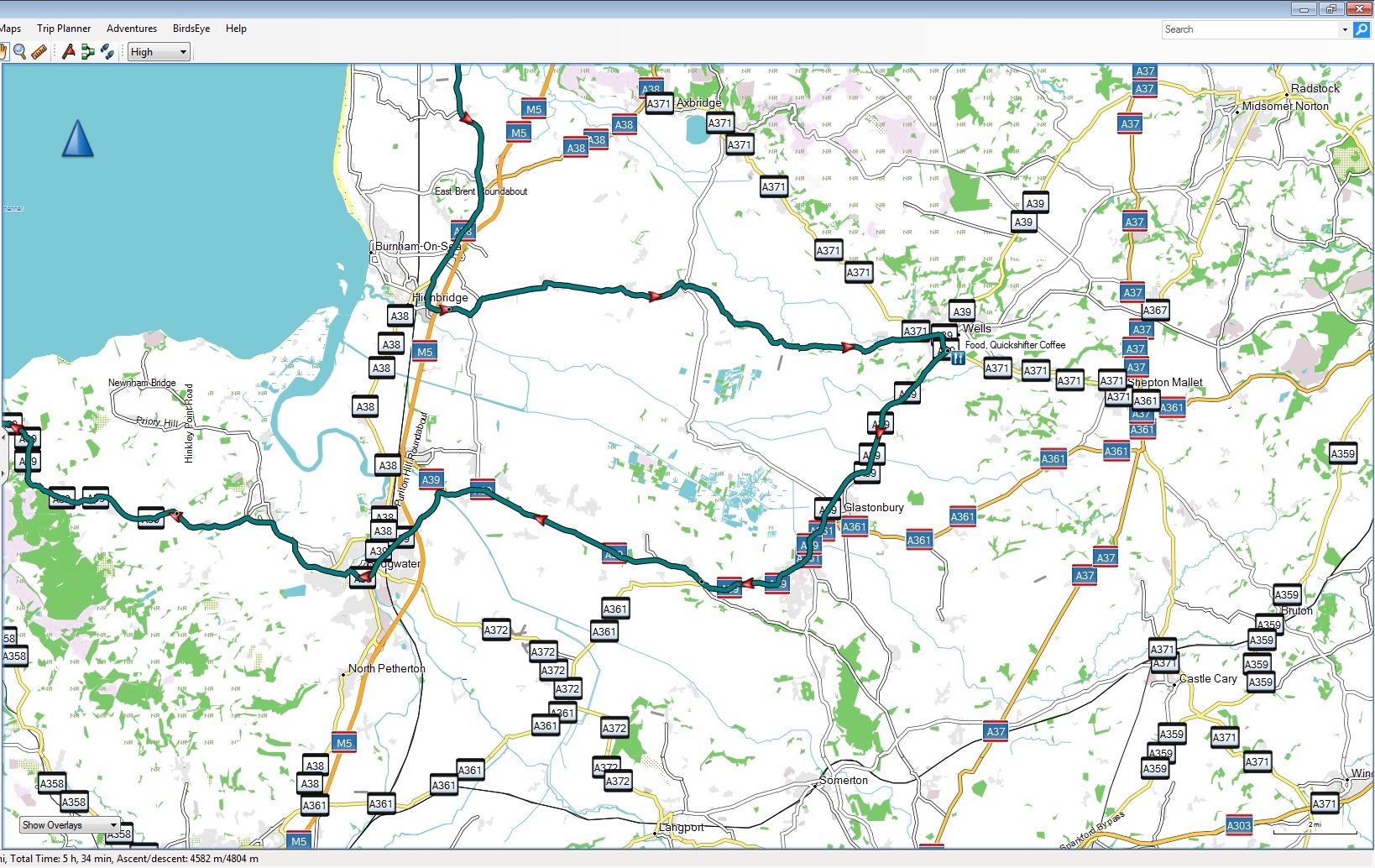Open the Trip Planner menu
This screenshot has width=1375, height=868.
(64, 29)
